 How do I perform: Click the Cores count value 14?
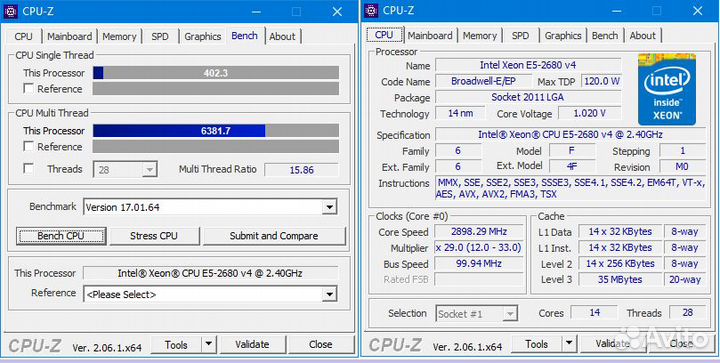(x=594, y=313)
